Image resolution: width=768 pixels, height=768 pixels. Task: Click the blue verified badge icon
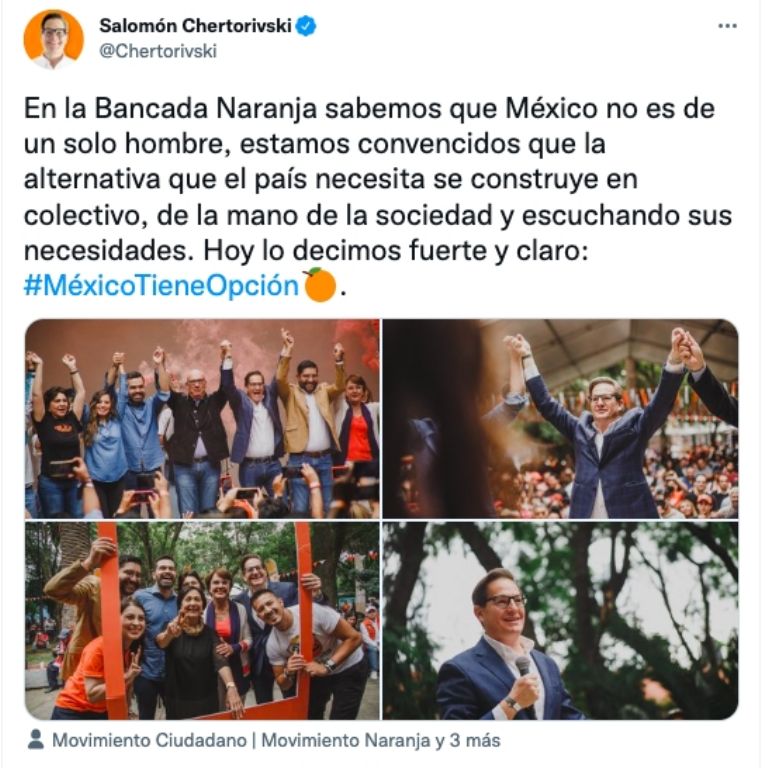[x=305, y=26]
